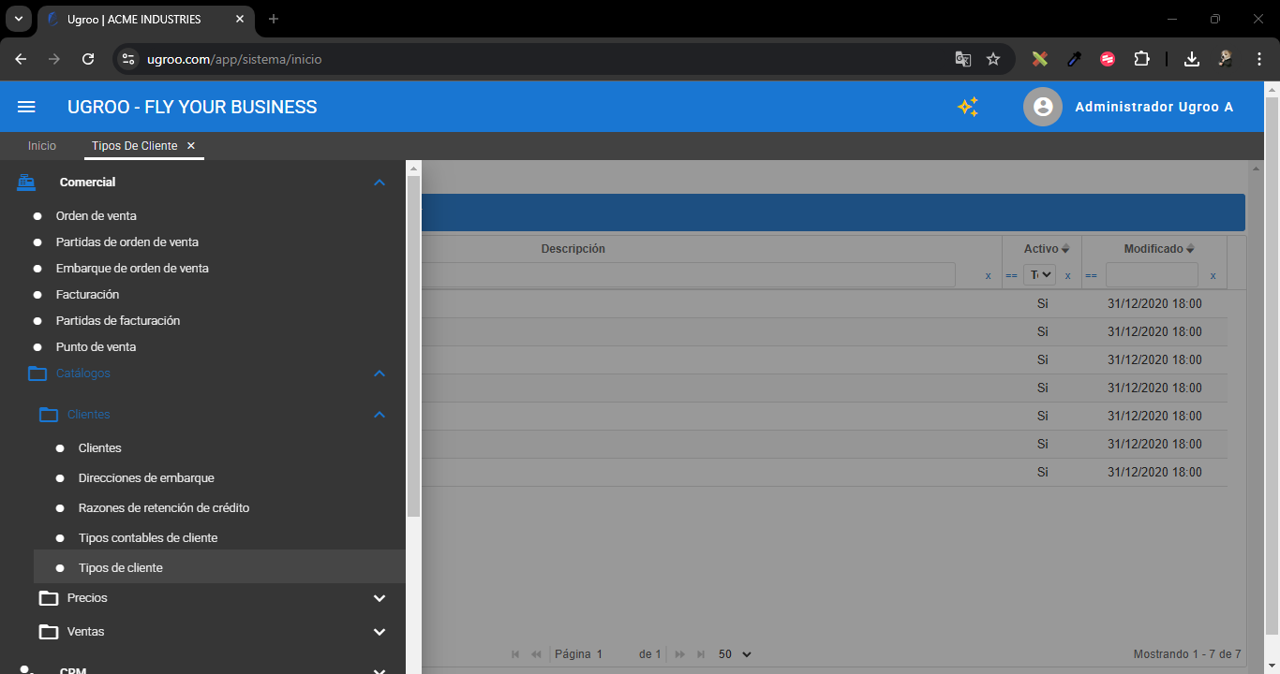Open the Activo filter dropdown
Image resolution: width=1280 pixels, height=674 pixels.
pos(1040,275)
